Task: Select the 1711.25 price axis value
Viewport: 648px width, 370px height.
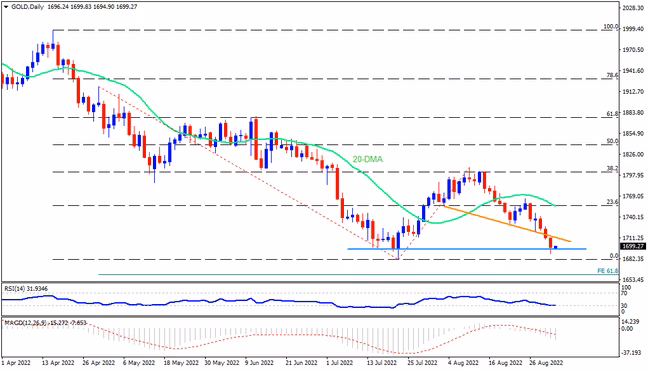Action: pyautogui.click(x=633, y=238)
